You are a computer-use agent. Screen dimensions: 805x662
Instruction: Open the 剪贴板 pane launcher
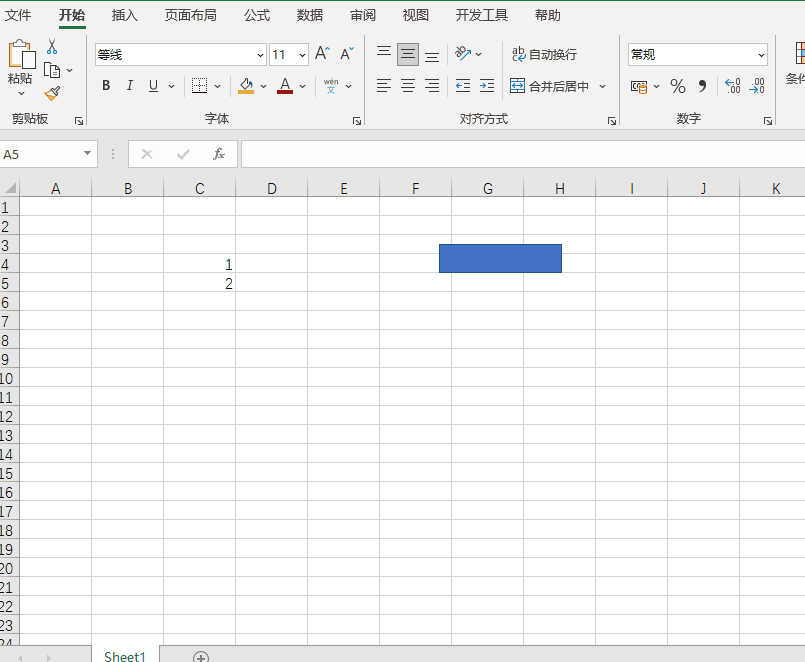(79, 121)
